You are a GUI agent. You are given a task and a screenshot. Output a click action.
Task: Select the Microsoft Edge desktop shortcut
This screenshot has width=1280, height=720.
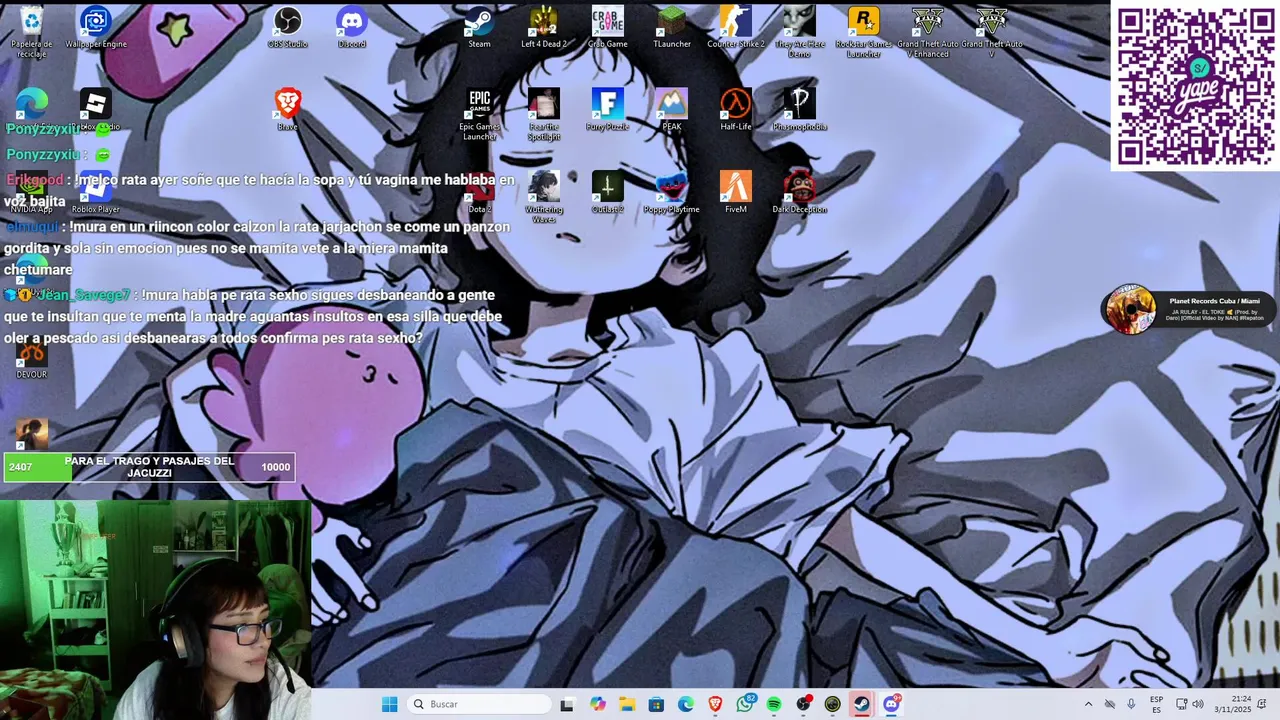click(x=32, y=105)
